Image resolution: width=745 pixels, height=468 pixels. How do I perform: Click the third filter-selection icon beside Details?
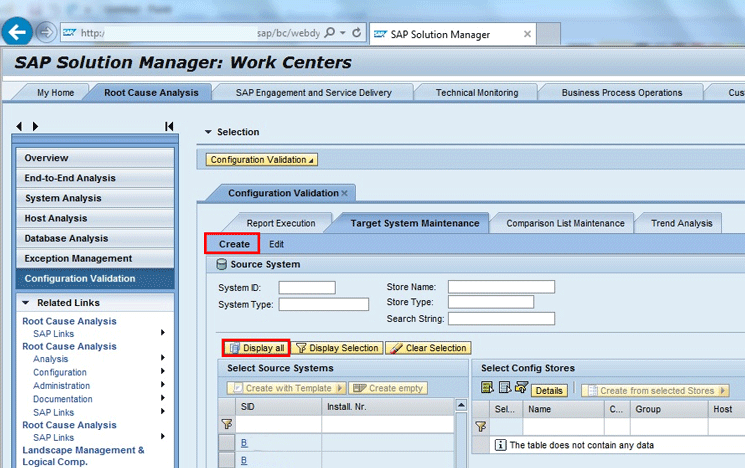click(x=521, y=388)
